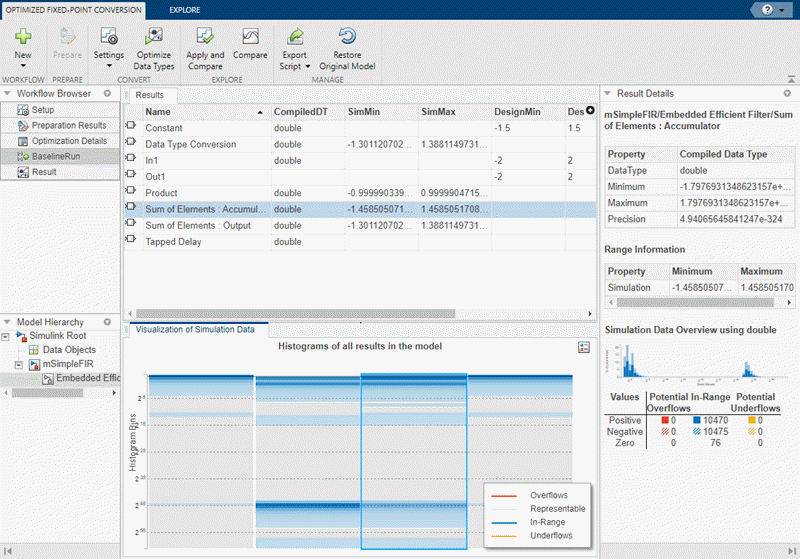Click Apply and Compare icon
This screenshot has height=559, width=800.
click(x=205, y=36)
